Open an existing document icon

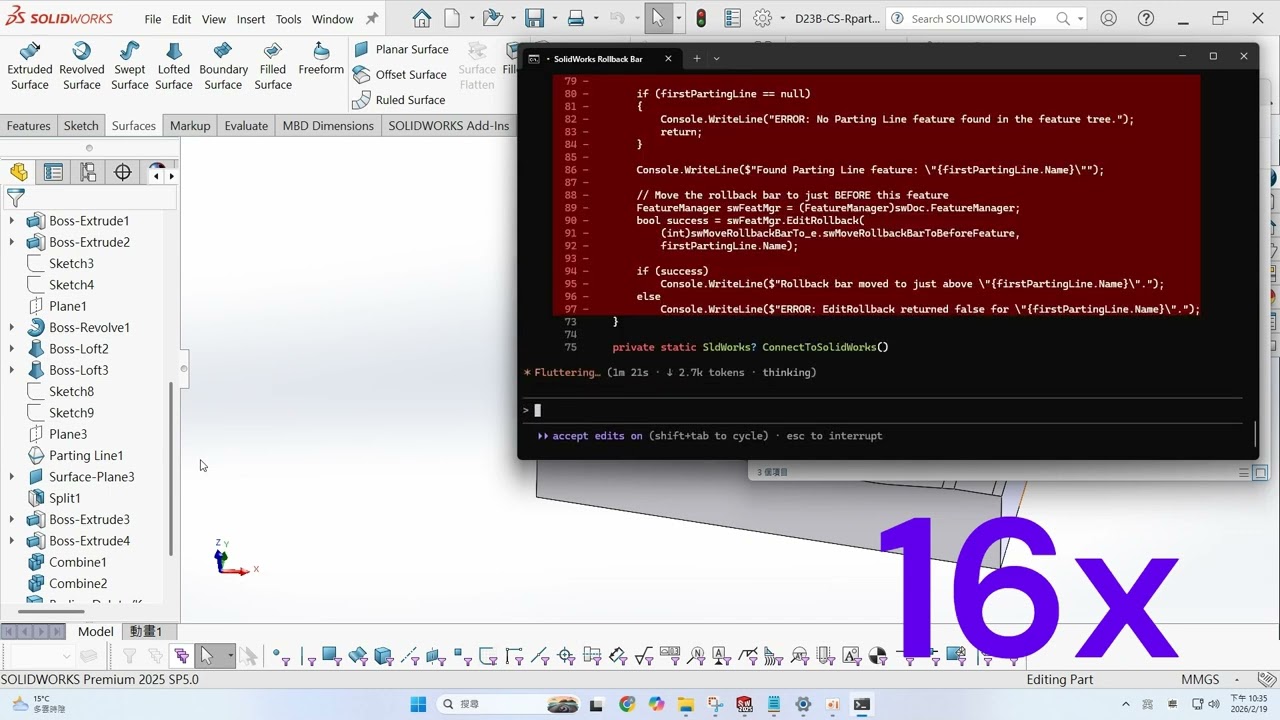tap(491, 18)
